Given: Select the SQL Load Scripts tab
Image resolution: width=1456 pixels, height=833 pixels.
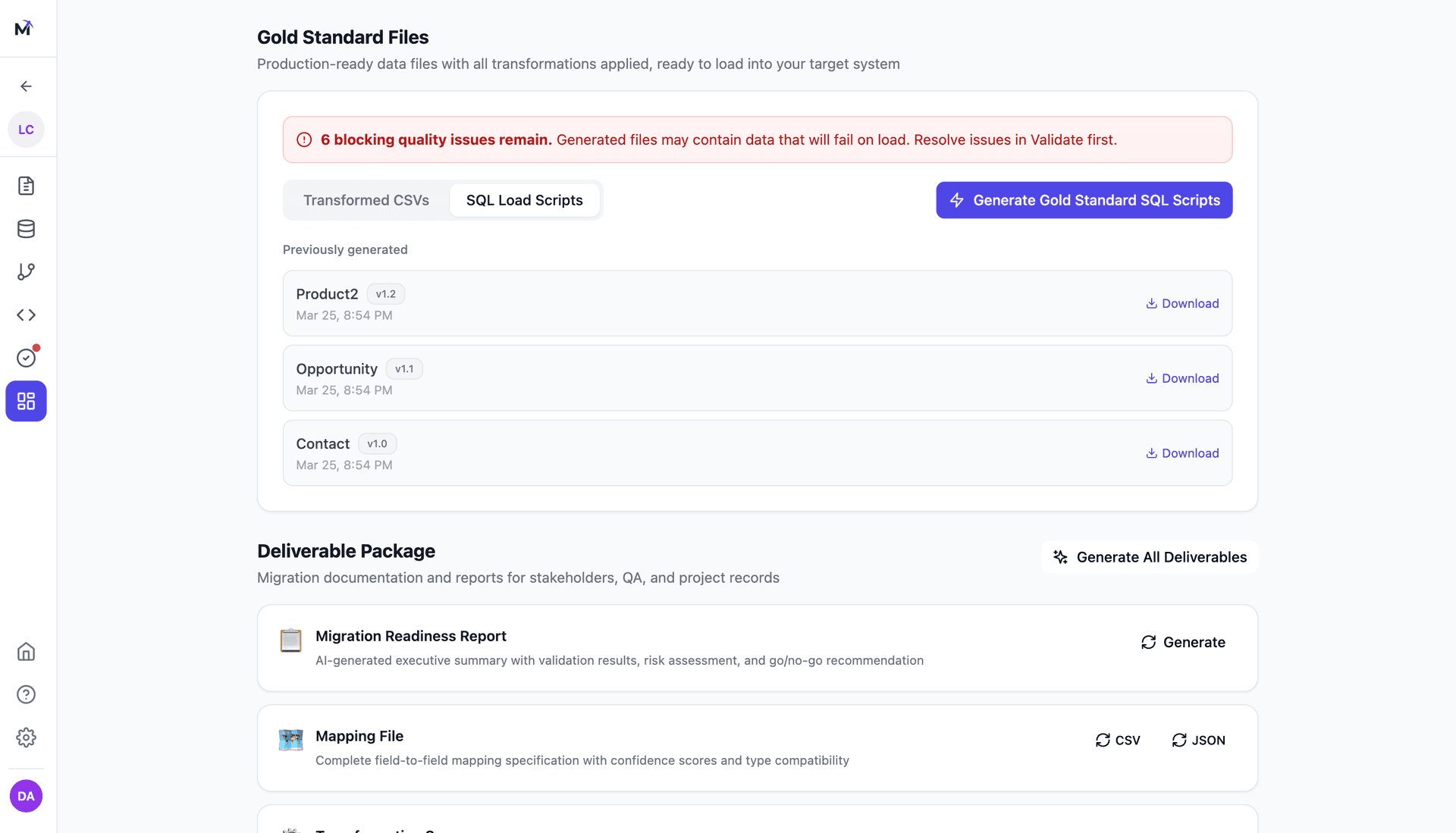Looking at the screenshot, I should (x=524, y=200).
